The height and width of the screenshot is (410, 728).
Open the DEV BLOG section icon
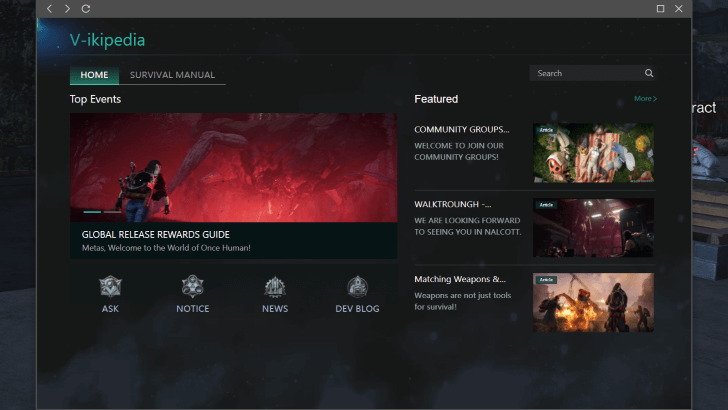[x=357, y=288]
